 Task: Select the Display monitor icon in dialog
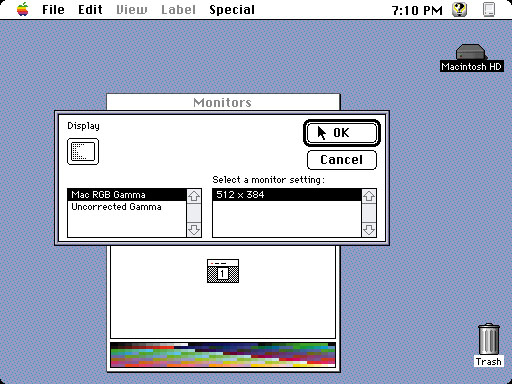[83, 152]
